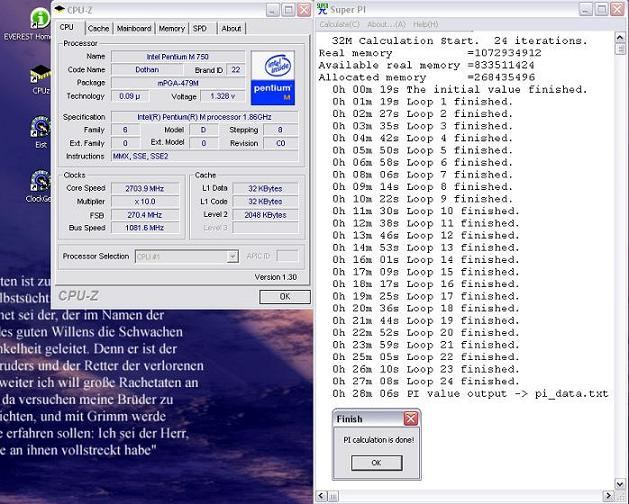629x504 pixels.
Task: Click the 'Loop 1 finished' line
Action: (x=423, y=102)
